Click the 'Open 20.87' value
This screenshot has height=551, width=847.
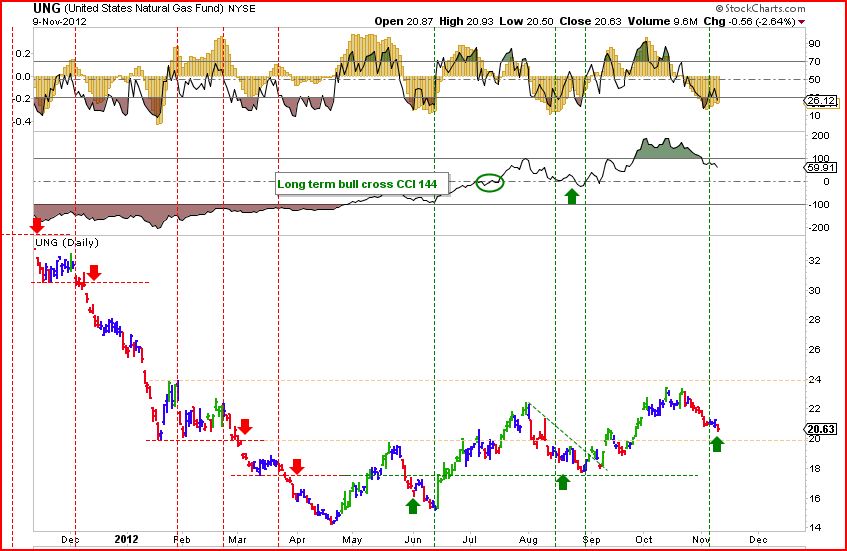(x=404, y=21)
